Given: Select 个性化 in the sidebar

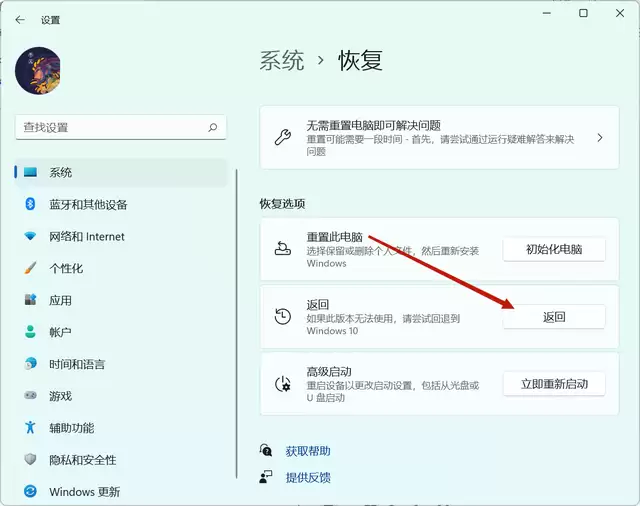Looking at the screenshot, I should pos(66,268).
